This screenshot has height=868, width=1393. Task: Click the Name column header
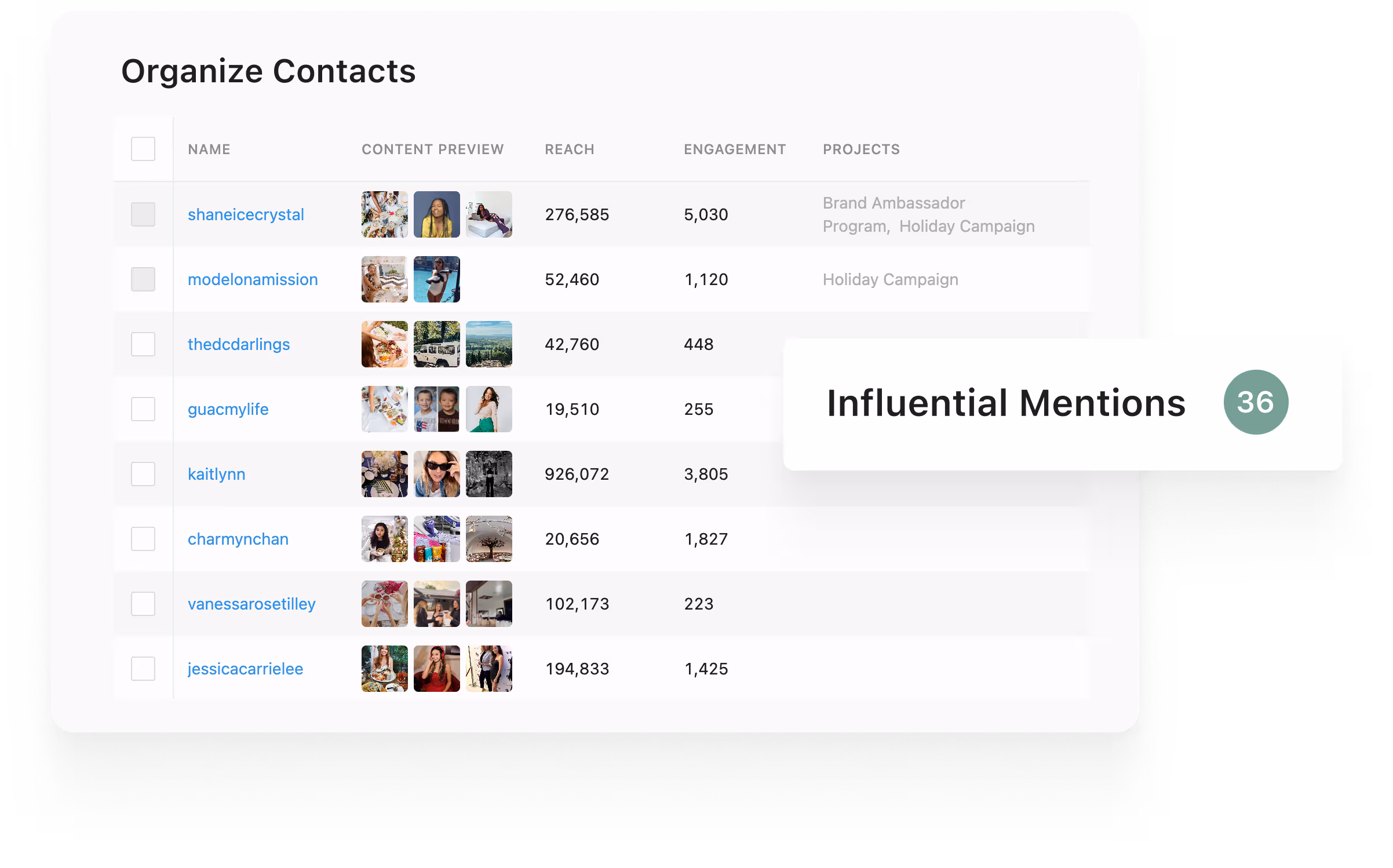click(x=209, y=149)
